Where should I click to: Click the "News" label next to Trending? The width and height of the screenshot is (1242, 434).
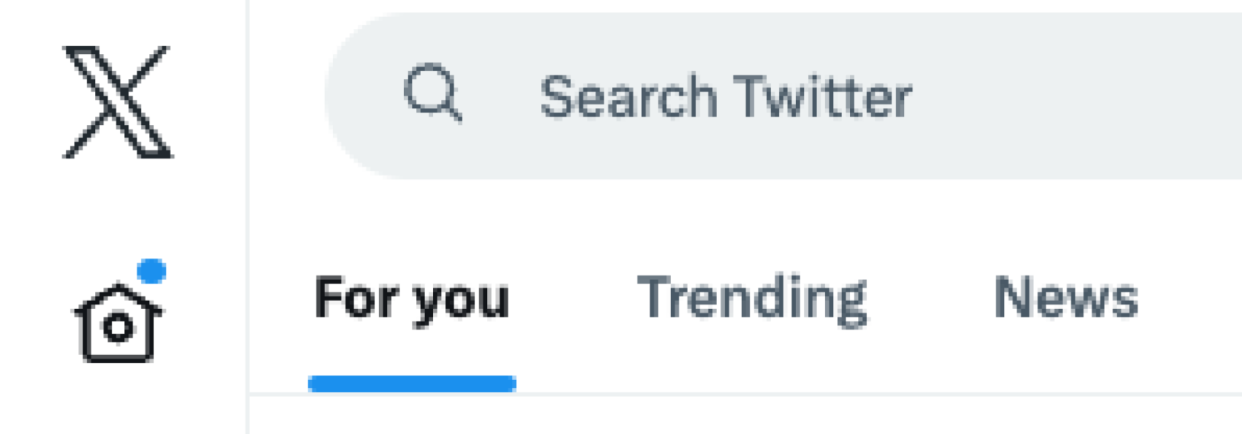1065,298
